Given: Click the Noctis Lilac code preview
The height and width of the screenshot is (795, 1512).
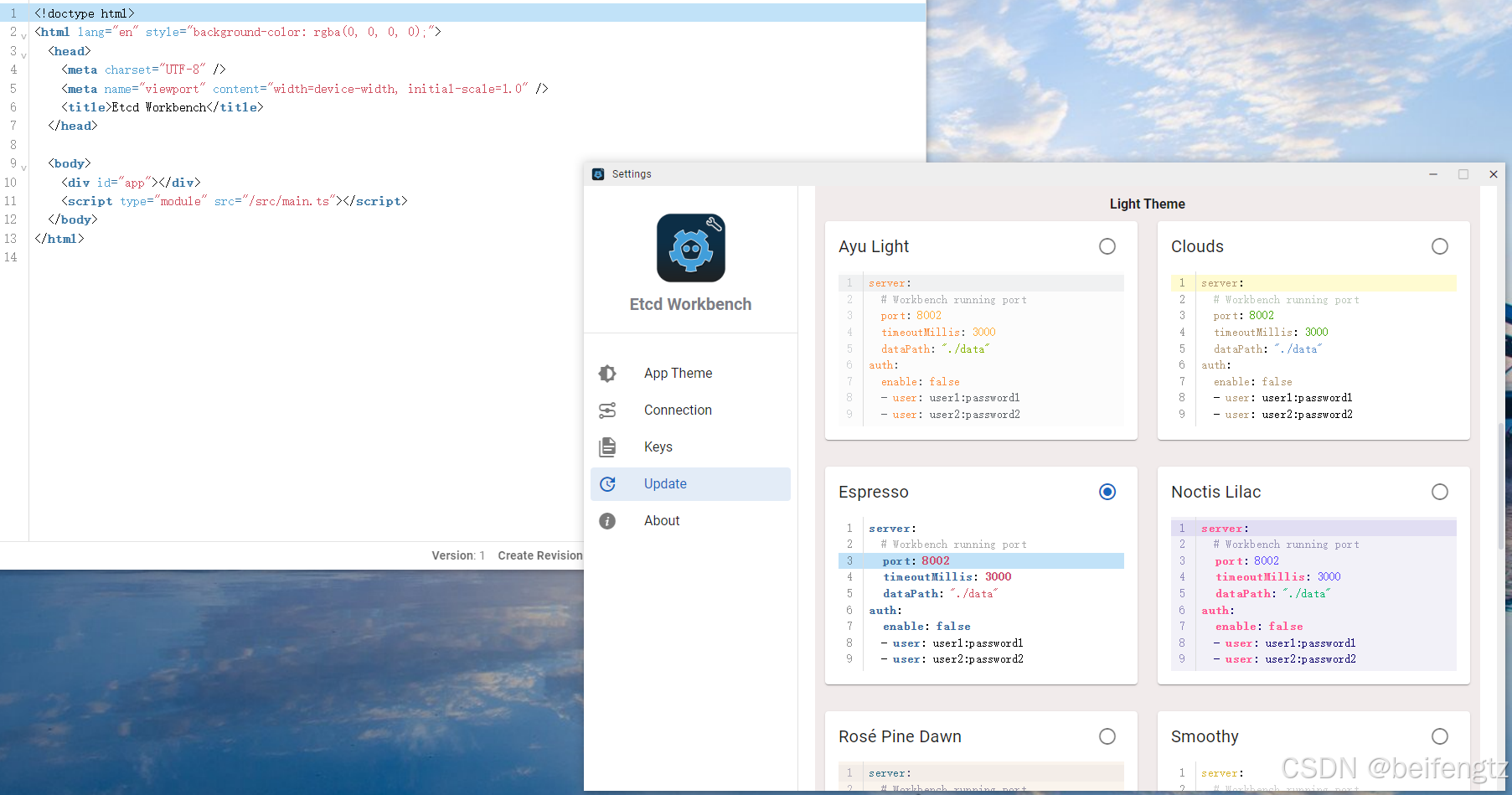Looking at the screenshot, I should 1313,594.
